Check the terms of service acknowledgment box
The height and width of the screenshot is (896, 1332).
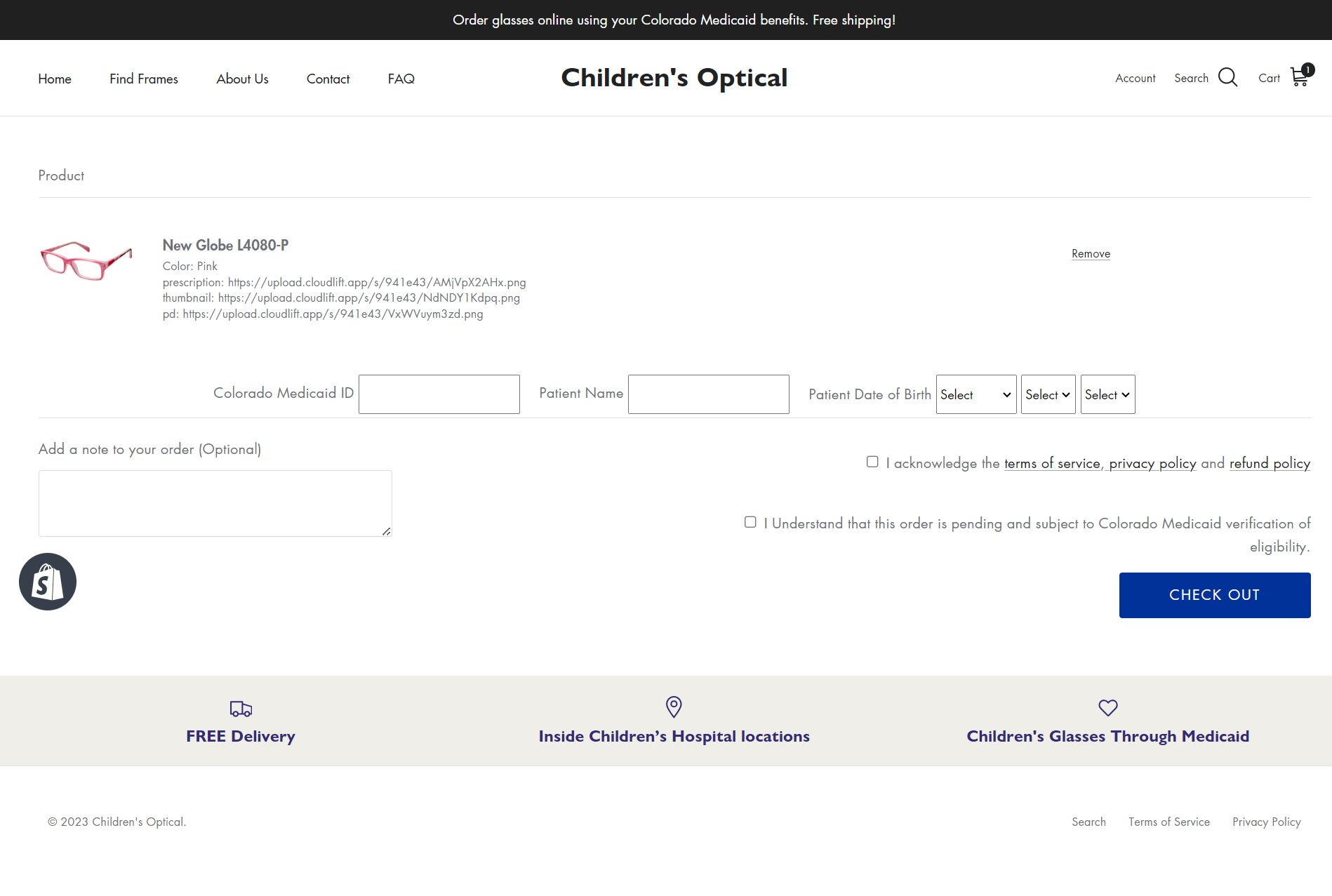[872, 462]
